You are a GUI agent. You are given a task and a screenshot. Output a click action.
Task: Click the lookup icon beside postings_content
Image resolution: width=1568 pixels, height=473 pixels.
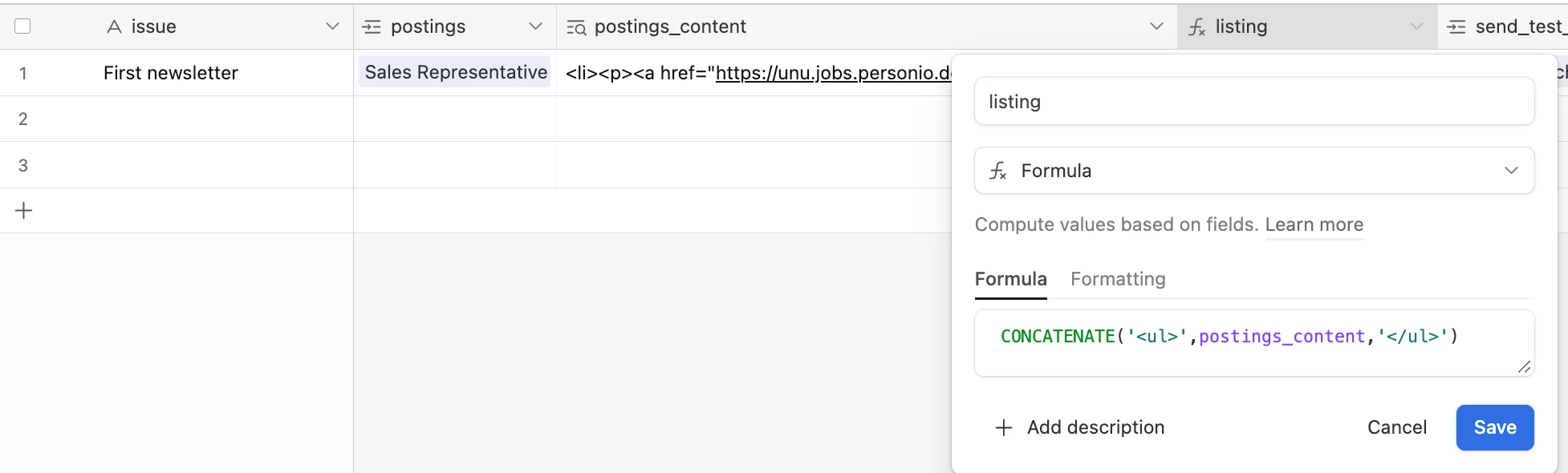click(576, 27)
